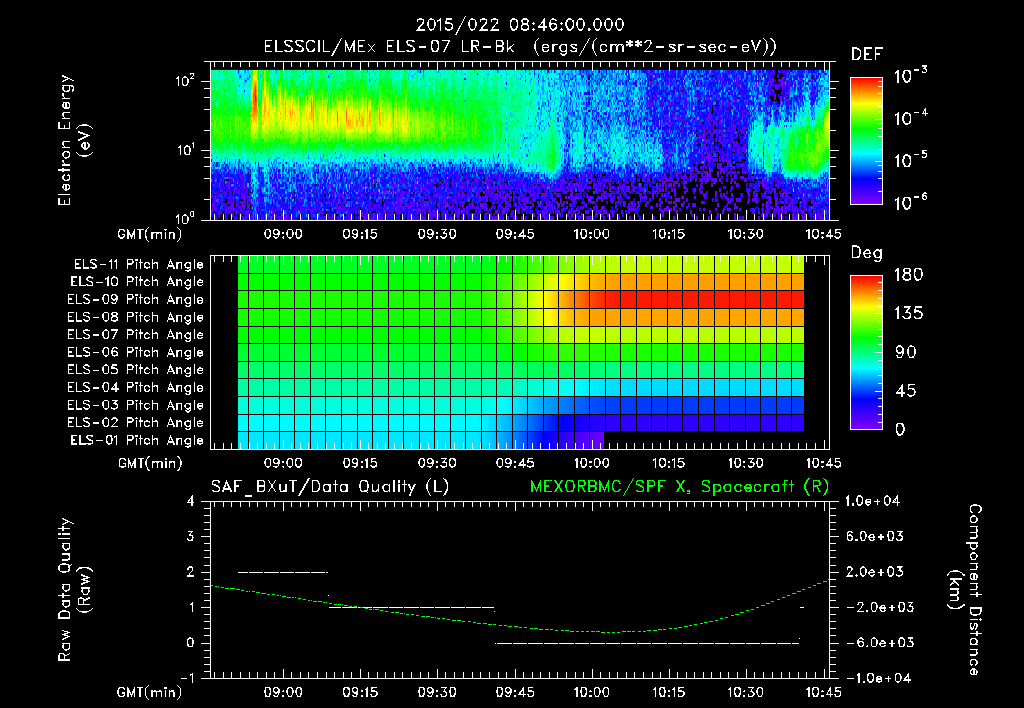Viewport: 1024px width, 708px height.
Task: Click the 10:45 tick label under bottom panel
Action: 823,692
